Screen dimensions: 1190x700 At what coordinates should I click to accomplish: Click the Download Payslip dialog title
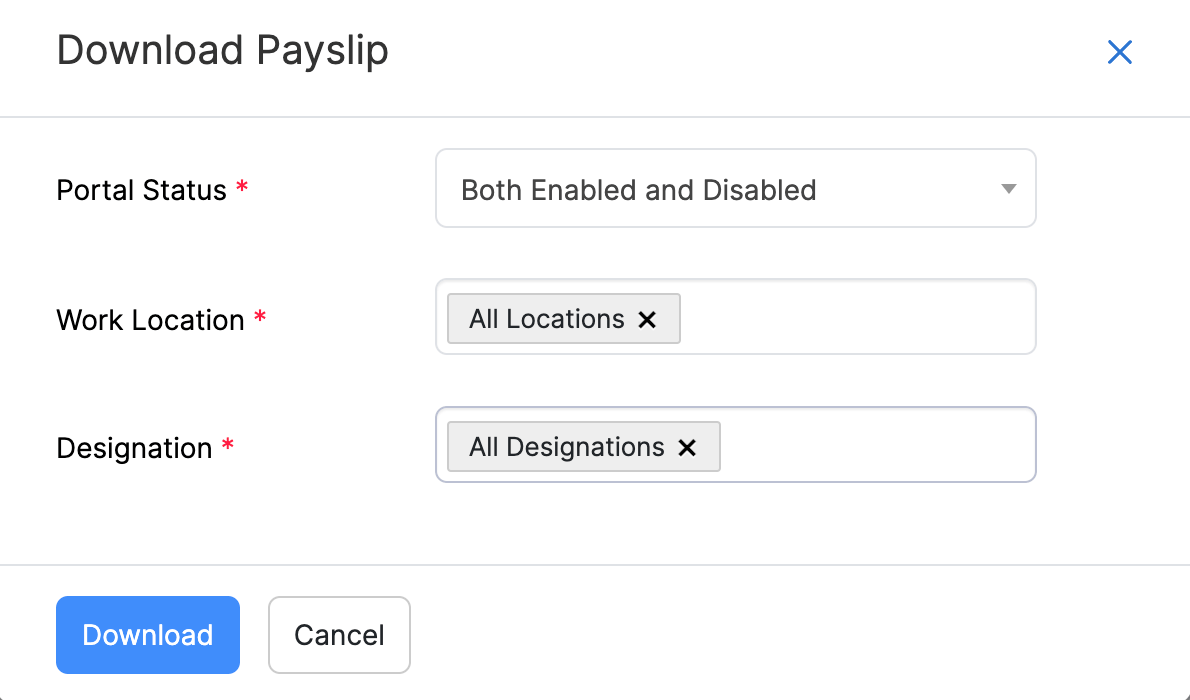pos(222,50)
